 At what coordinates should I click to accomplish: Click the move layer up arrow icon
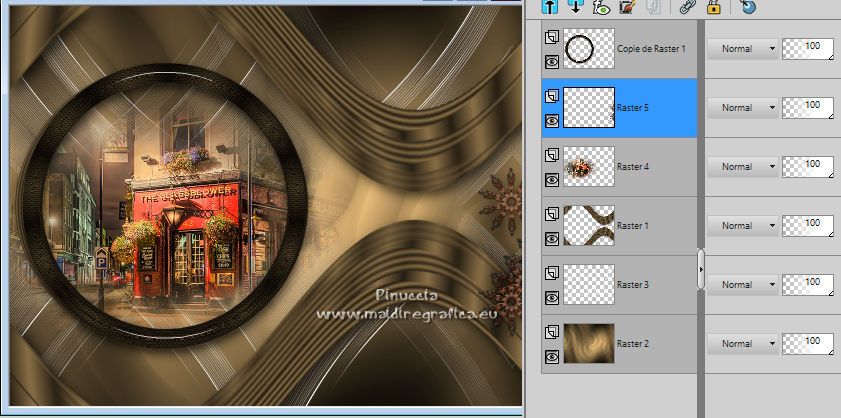[x=549, y=7]
